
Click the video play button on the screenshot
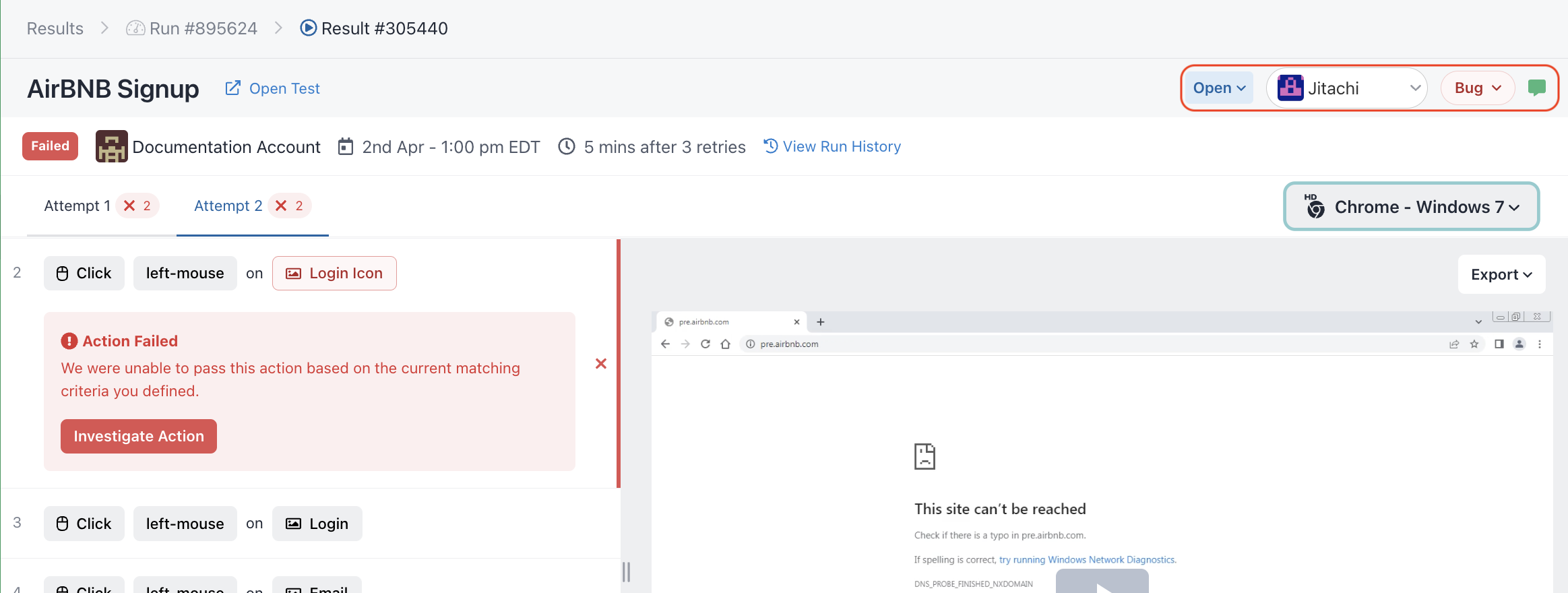tap(1102, 582)
